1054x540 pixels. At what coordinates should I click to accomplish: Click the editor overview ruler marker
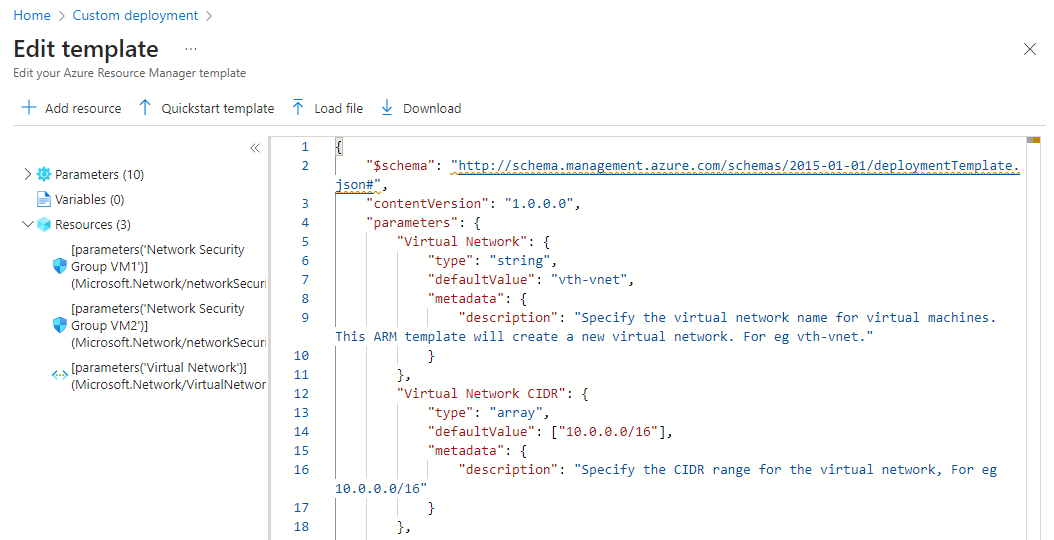click(x=1033, y=140)
